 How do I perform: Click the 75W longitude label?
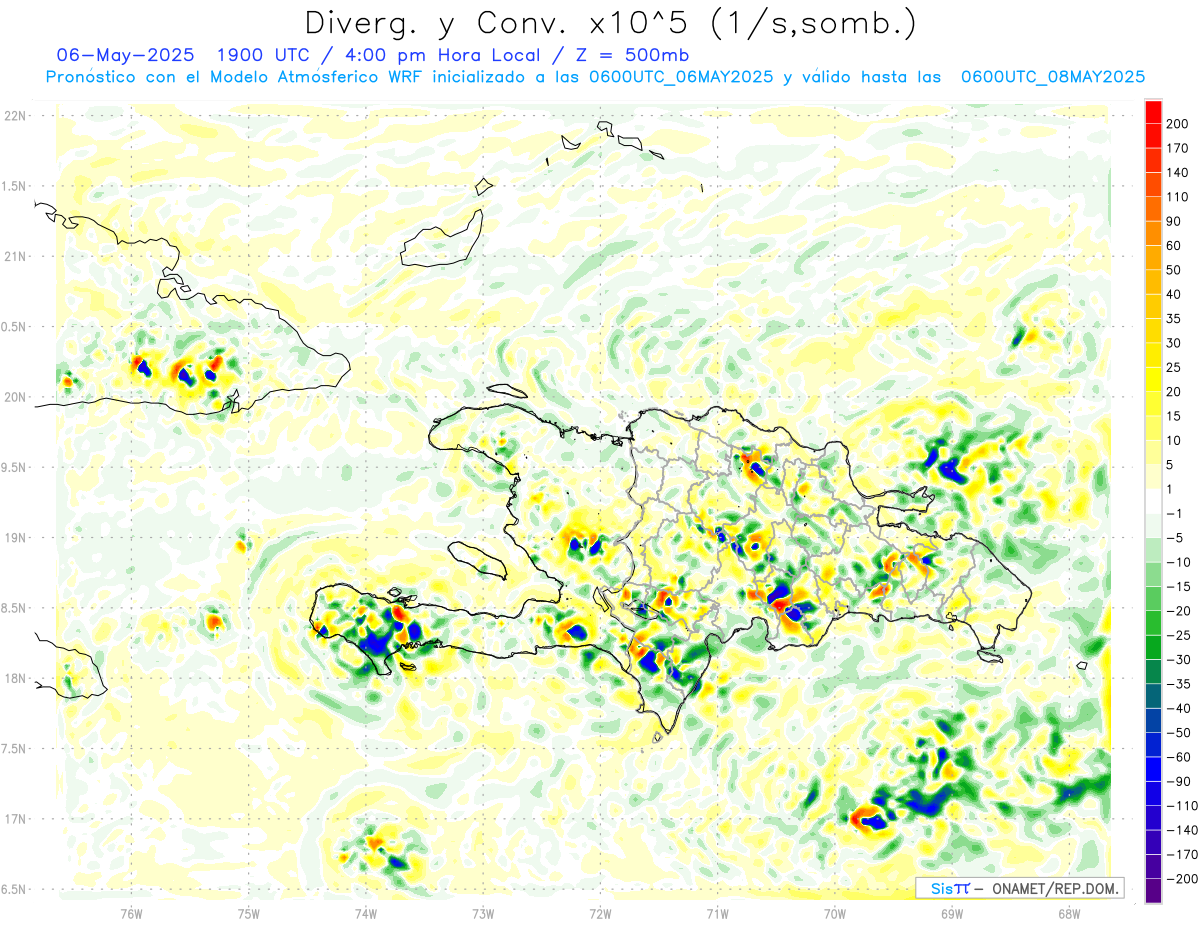(249, 913)
